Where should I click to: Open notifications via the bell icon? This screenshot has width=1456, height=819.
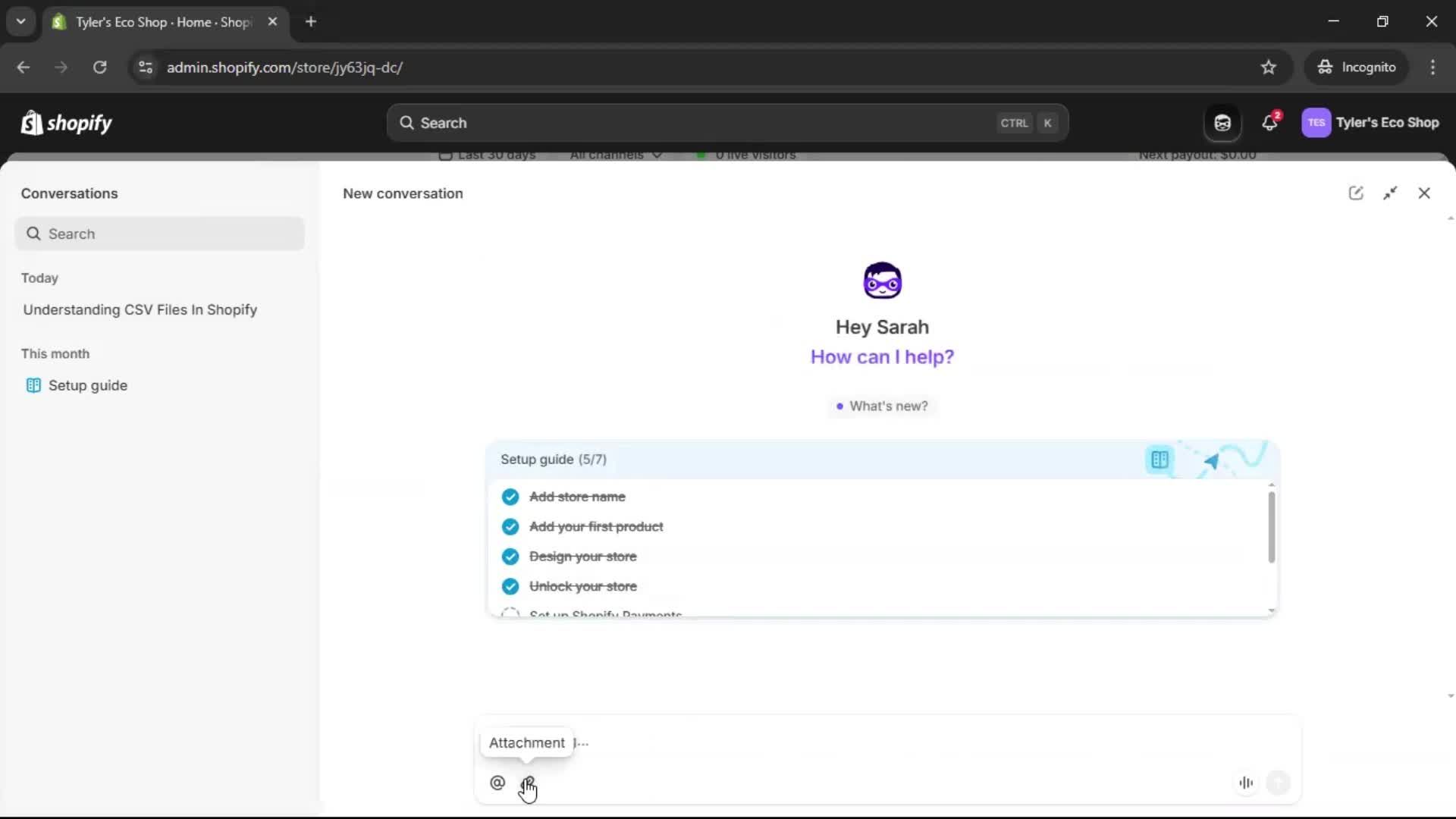pyautogui.click(x=1270, y=122)
